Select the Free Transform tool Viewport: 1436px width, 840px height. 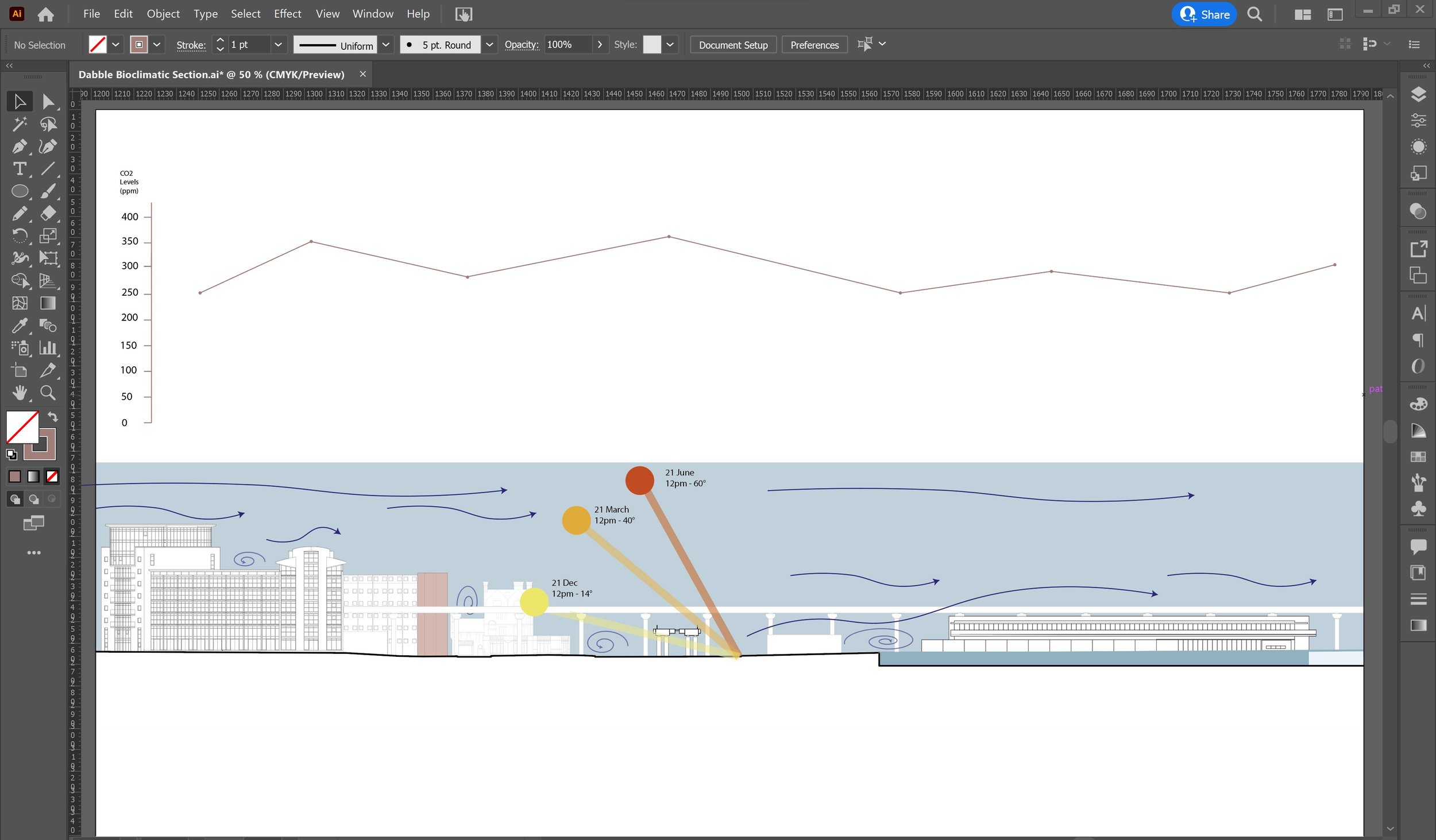(x=48, y=258)
